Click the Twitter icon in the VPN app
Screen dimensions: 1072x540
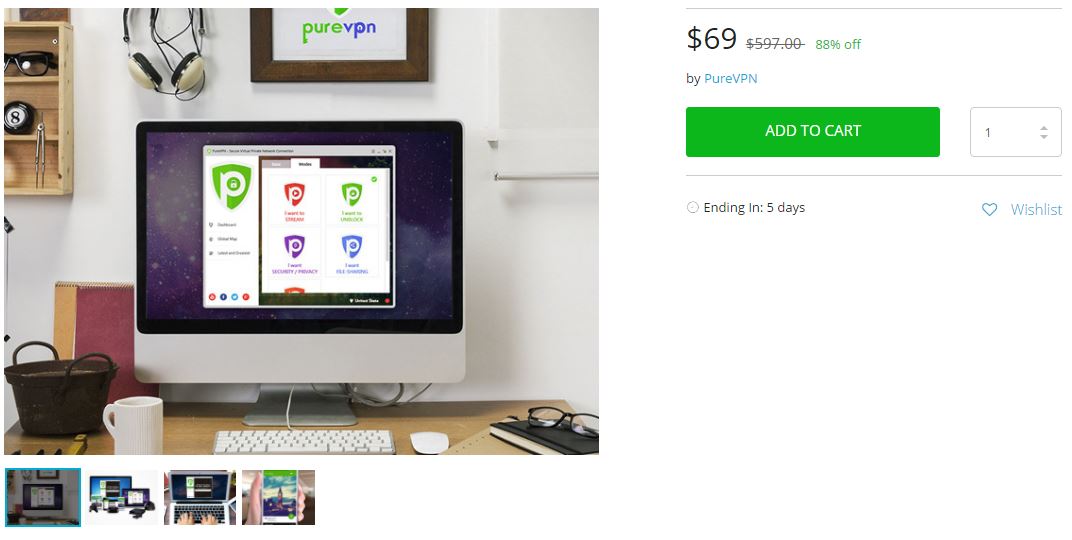[x=234, y=297]
